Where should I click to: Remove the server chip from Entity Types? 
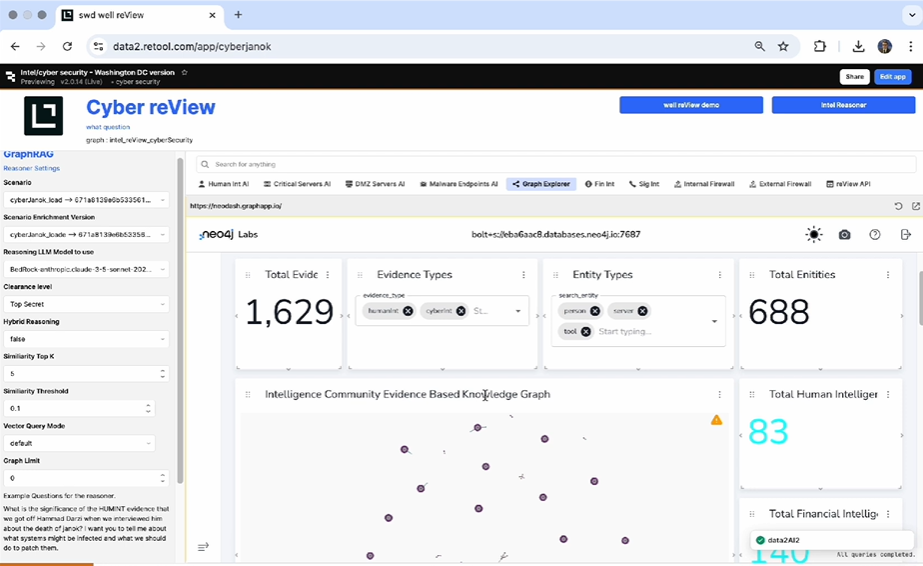coord(642,311)
